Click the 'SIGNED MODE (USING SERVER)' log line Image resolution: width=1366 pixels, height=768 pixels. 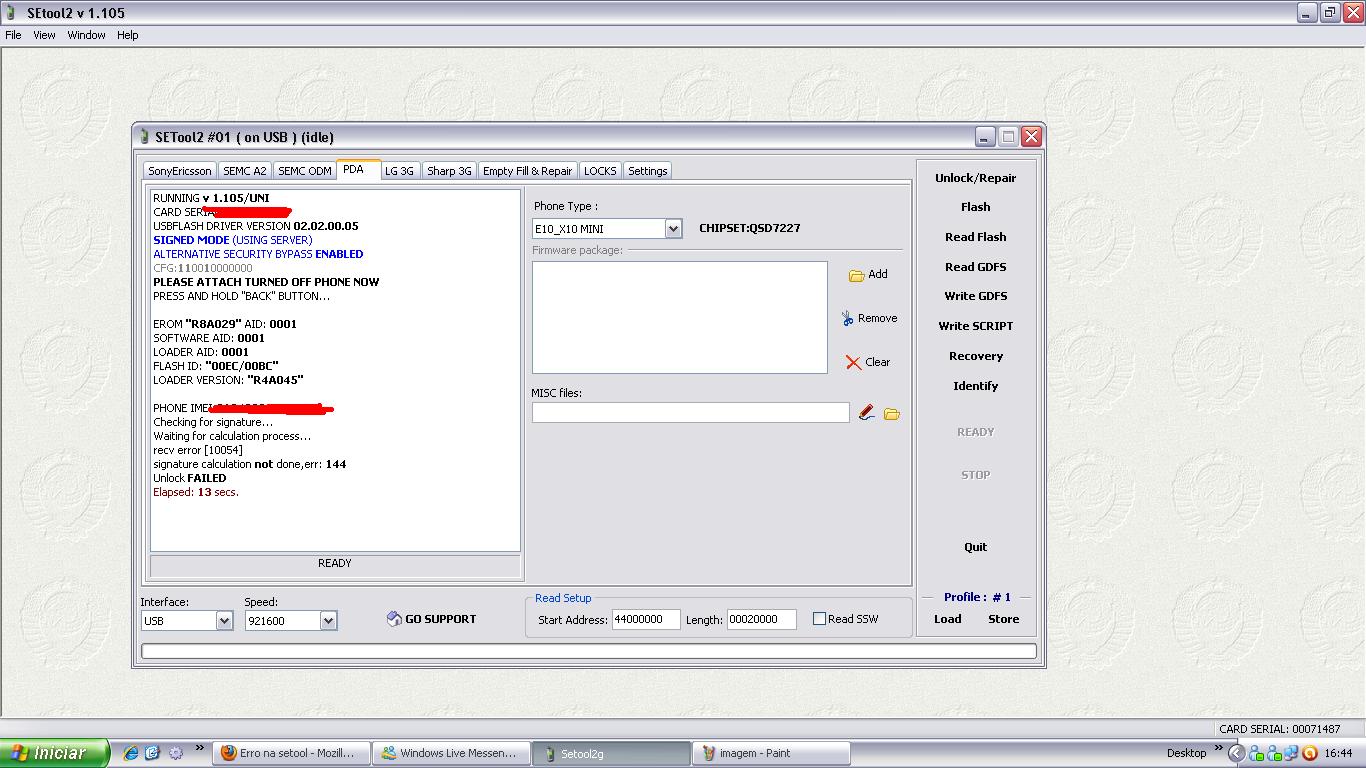[233, 240]
